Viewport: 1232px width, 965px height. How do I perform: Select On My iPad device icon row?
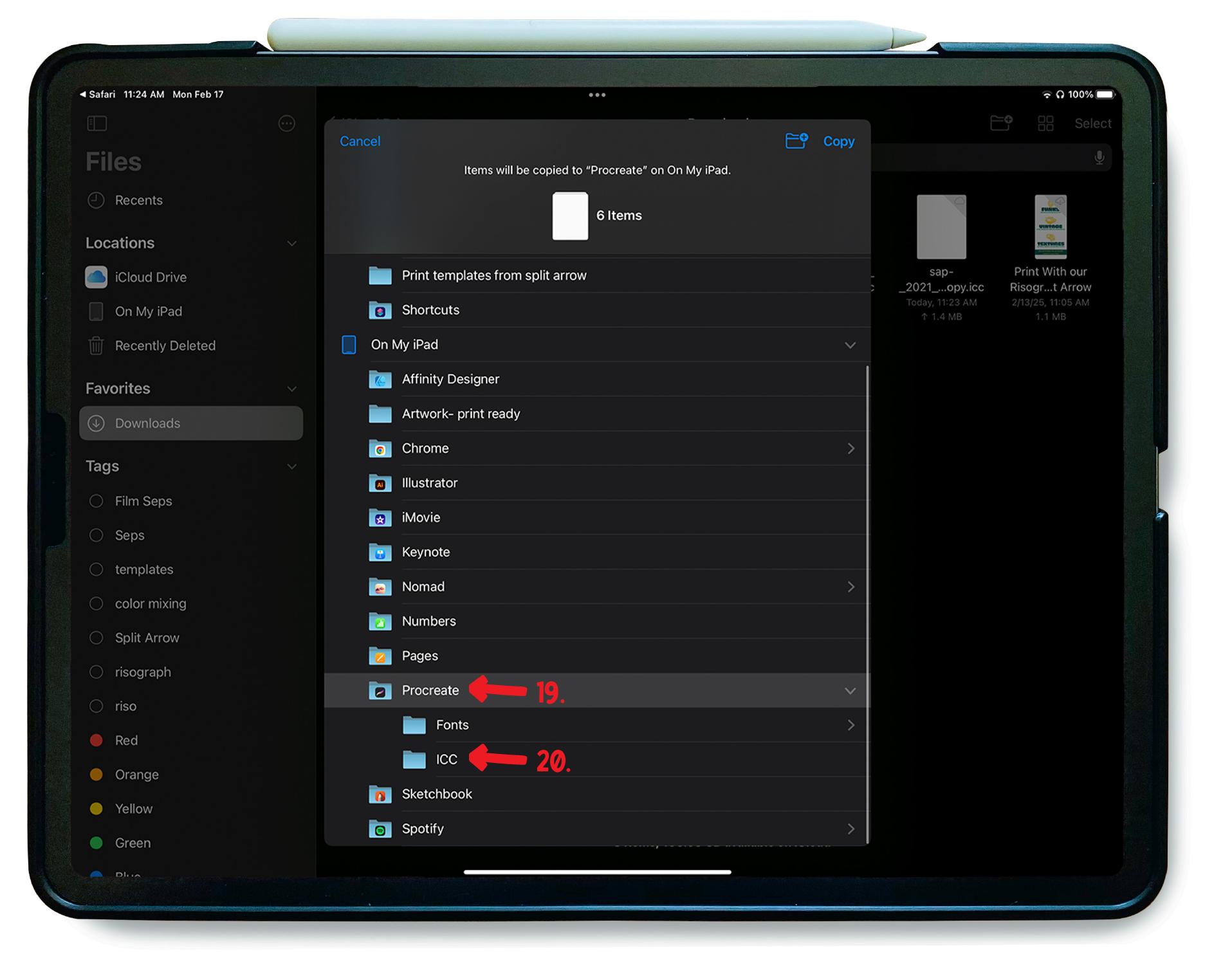[x=597, y=345]
